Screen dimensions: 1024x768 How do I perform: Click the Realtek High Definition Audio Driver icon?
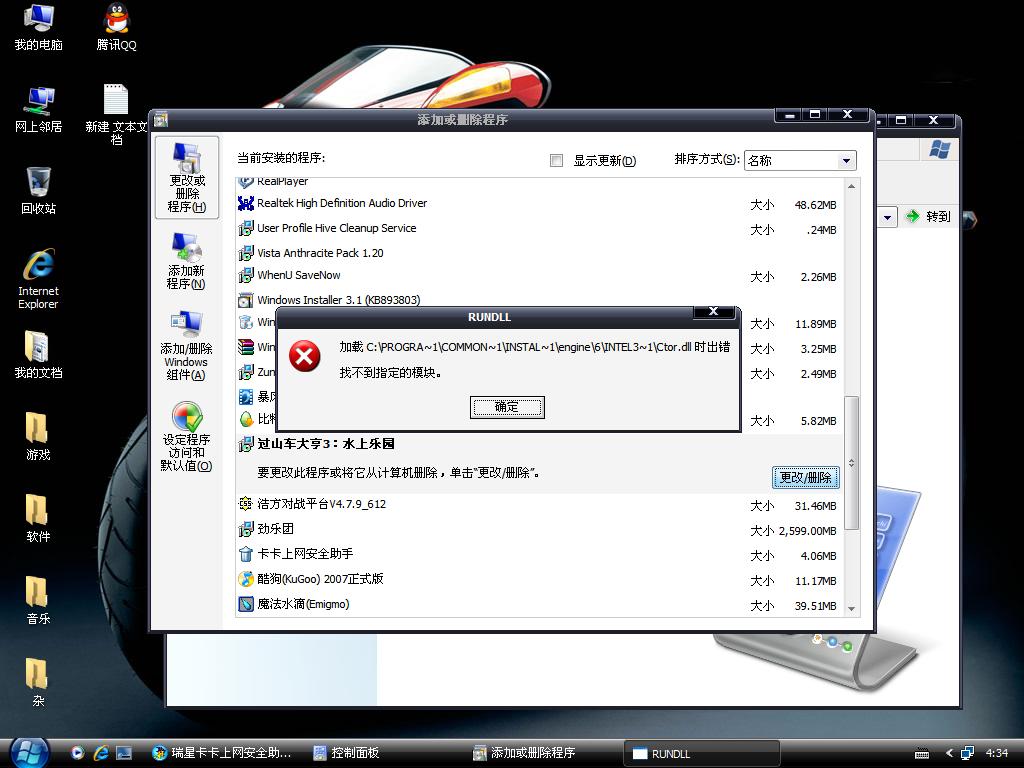point(246,204)
